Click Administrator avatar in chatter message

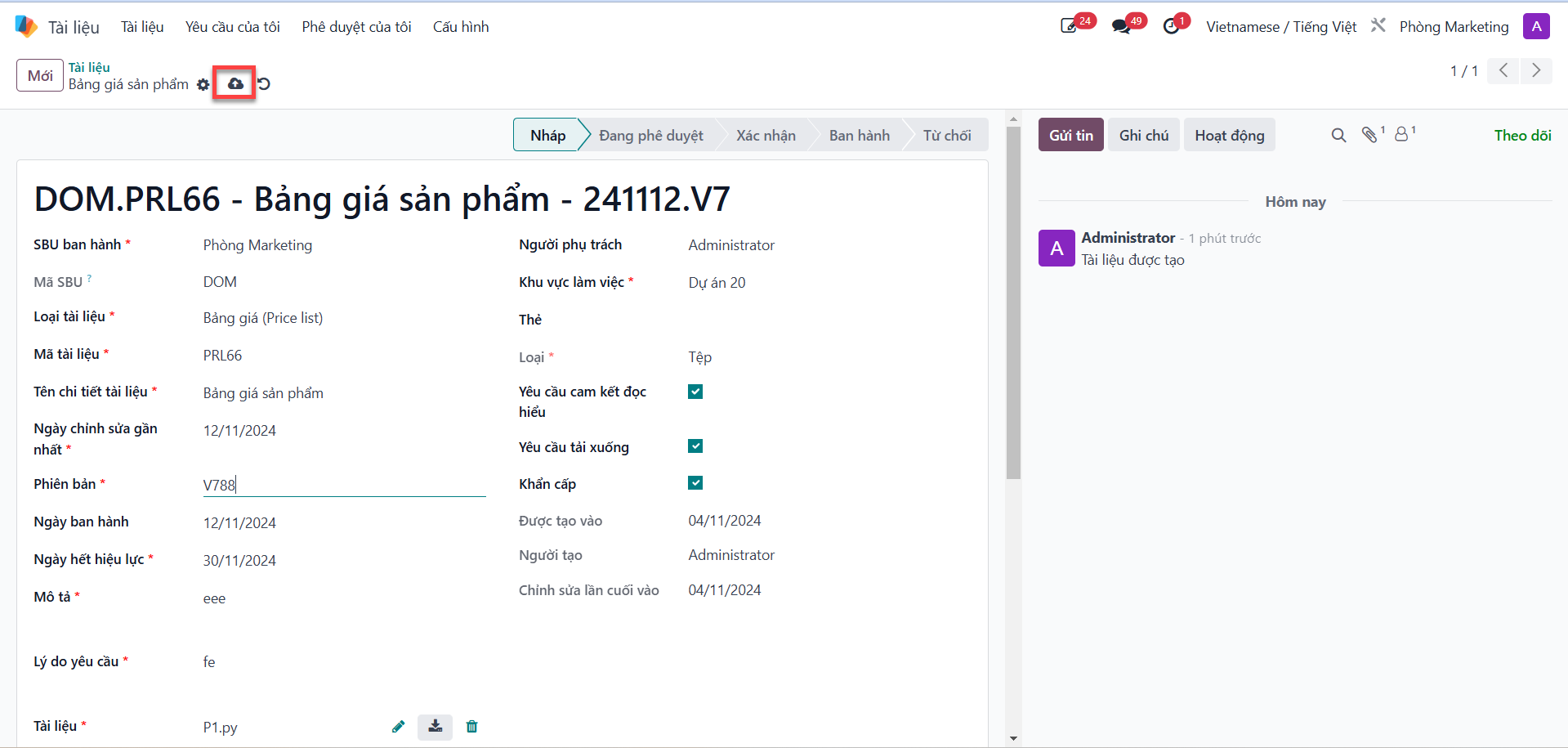1057,248
